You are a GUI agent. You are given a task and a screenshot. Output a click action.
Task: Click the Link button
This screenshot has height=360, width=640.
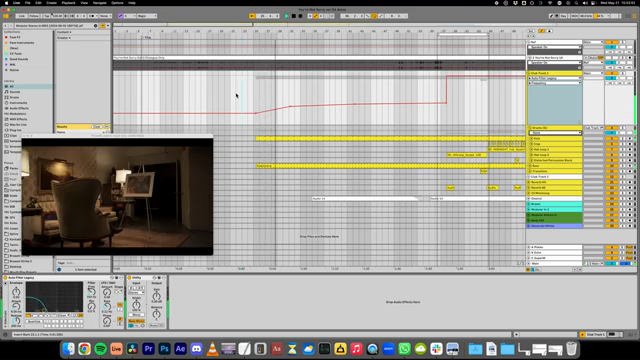click(22, 16)
